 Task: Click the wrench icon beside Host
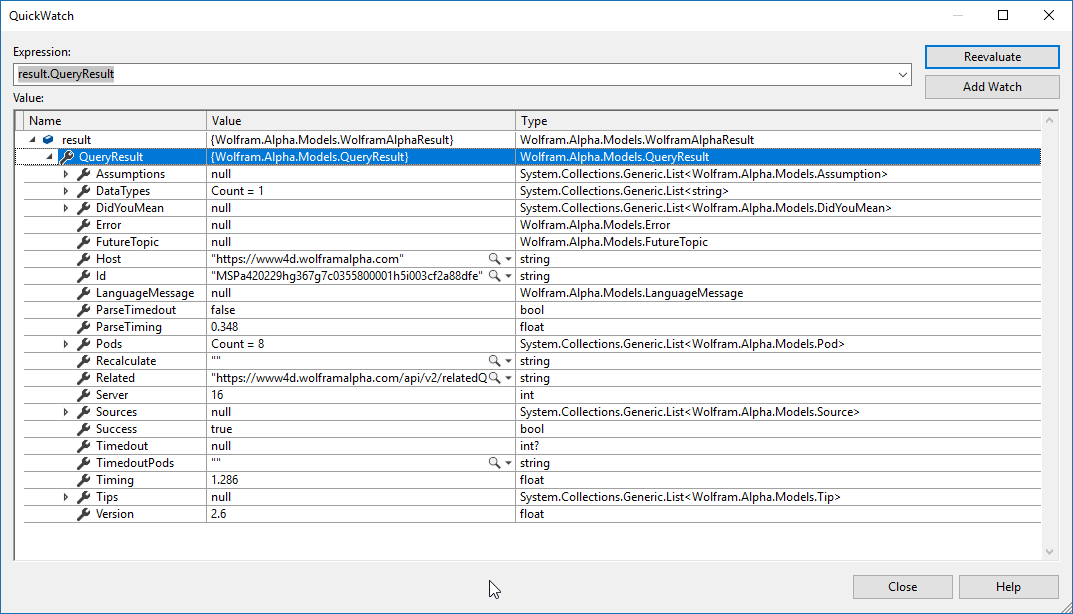[83, 259]
